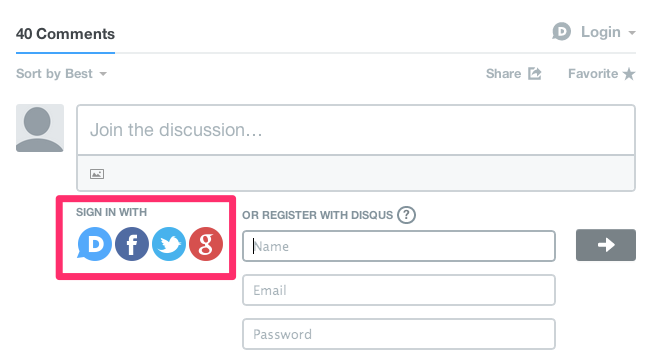The image size is (664, 361).
Task: Click the dropdown caret next to Login
Action: [x=632, y=33]
